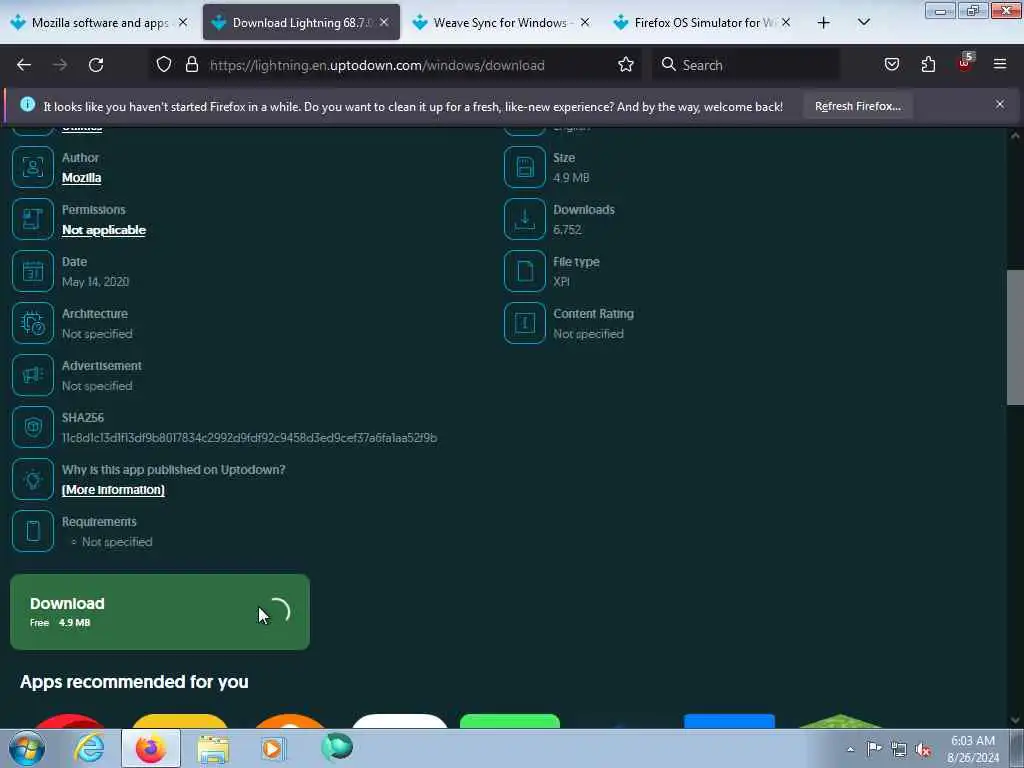1024x768 pixels.
Task: Close the Firefox OS Simulator tab
Action: [786, 23]
